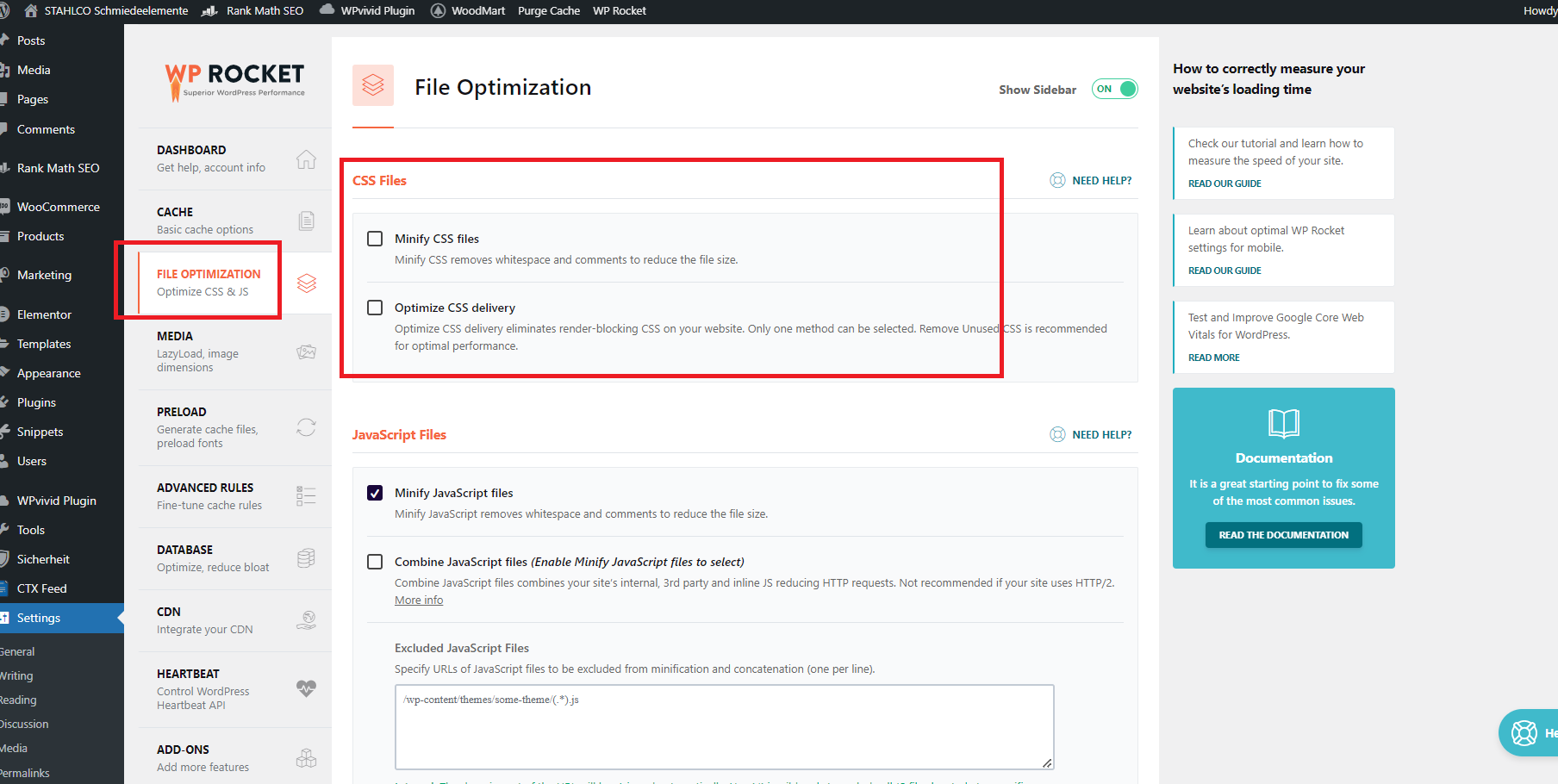Click the WP Rocket logo
Viewport: 1558px width, 784px height.
[234, 81]
